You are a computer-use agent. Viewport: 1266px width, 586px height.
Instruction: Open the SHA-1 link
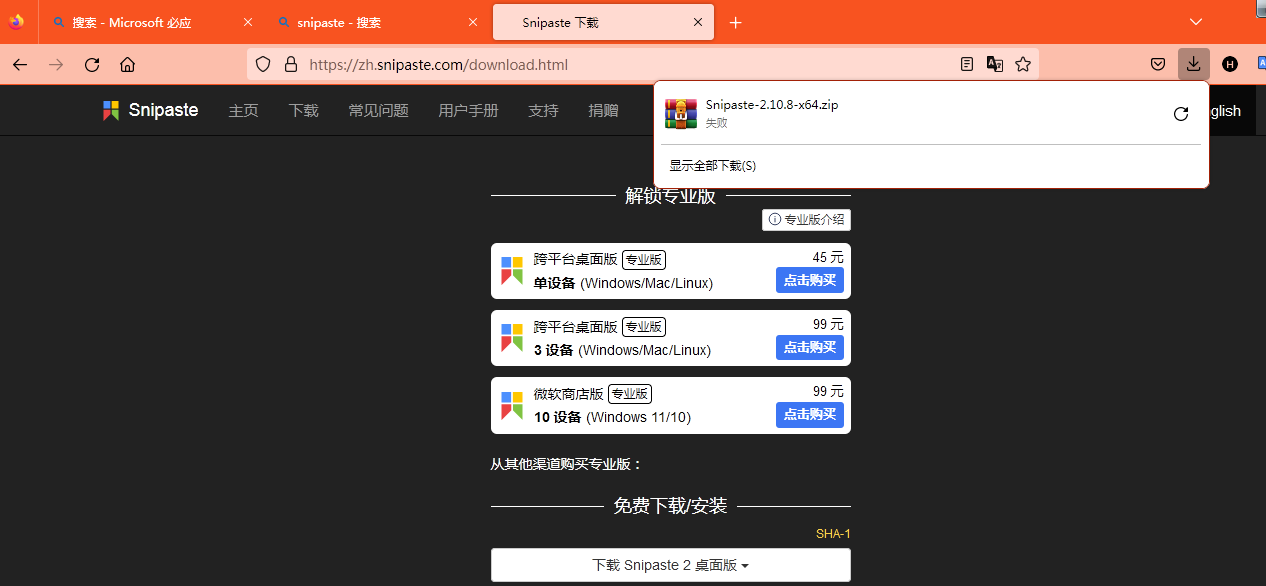pyautogui.click(x=833, y=534)
